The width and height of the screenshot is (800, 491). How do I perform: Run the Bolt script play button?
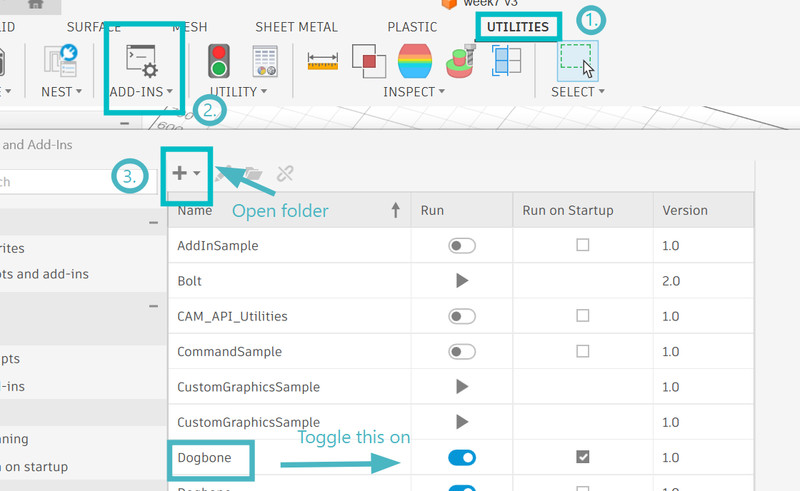[462, 281]
